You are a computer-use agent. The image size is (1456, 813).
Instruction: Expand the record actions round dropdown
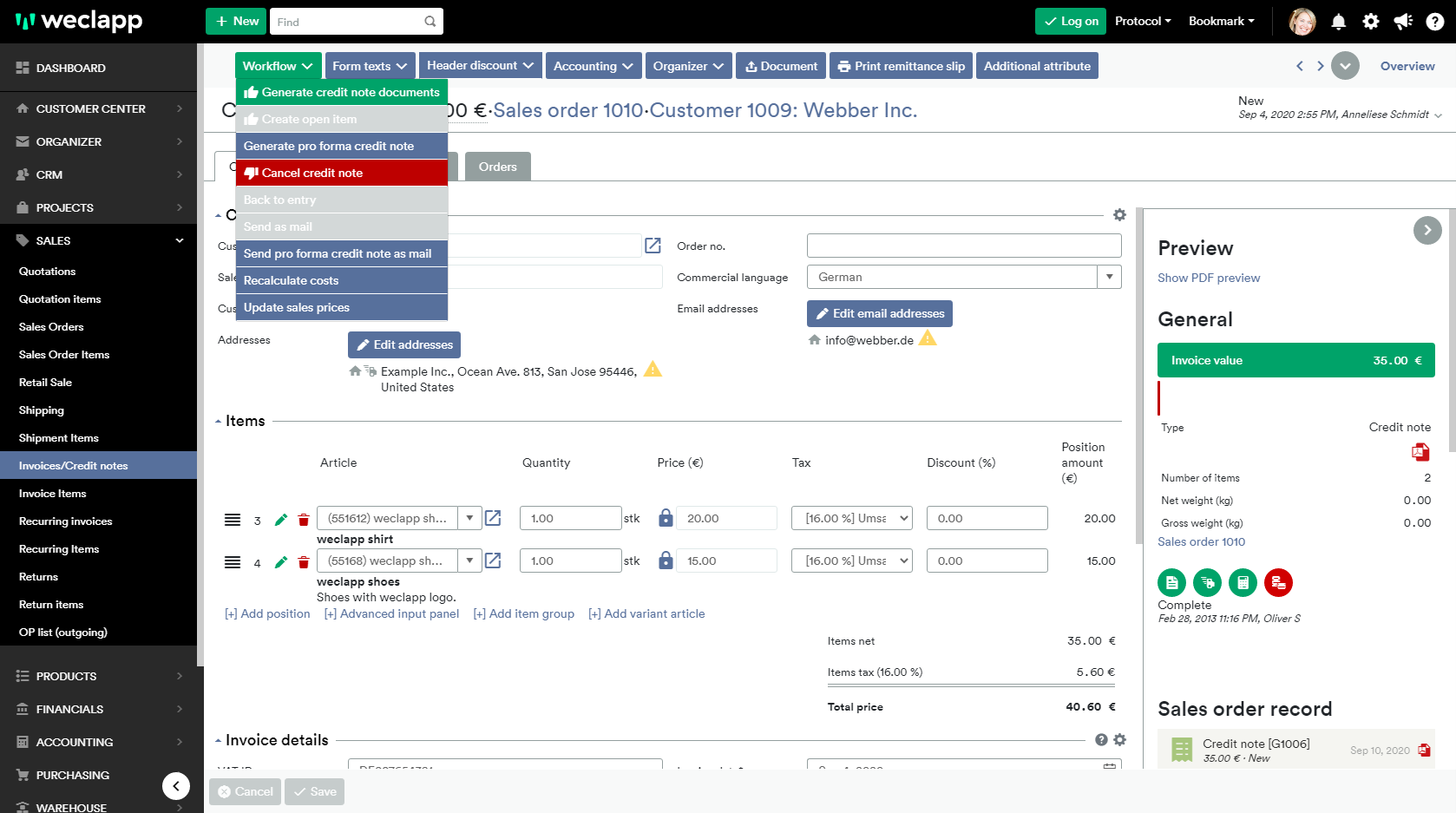click(1345, 66)
